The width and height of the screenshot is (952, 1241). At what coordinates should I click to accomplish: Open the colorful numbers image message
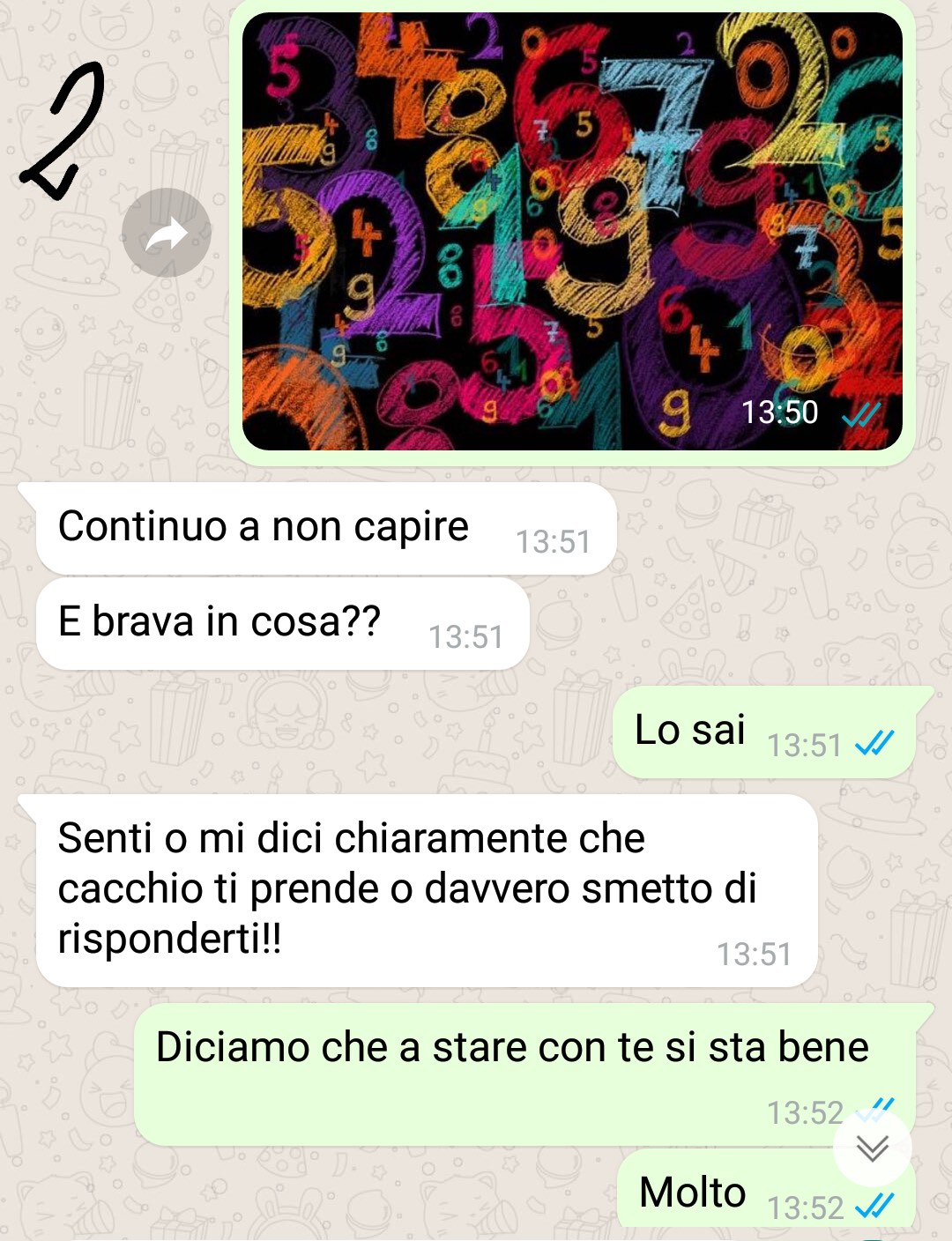click(x=572, y=231)
